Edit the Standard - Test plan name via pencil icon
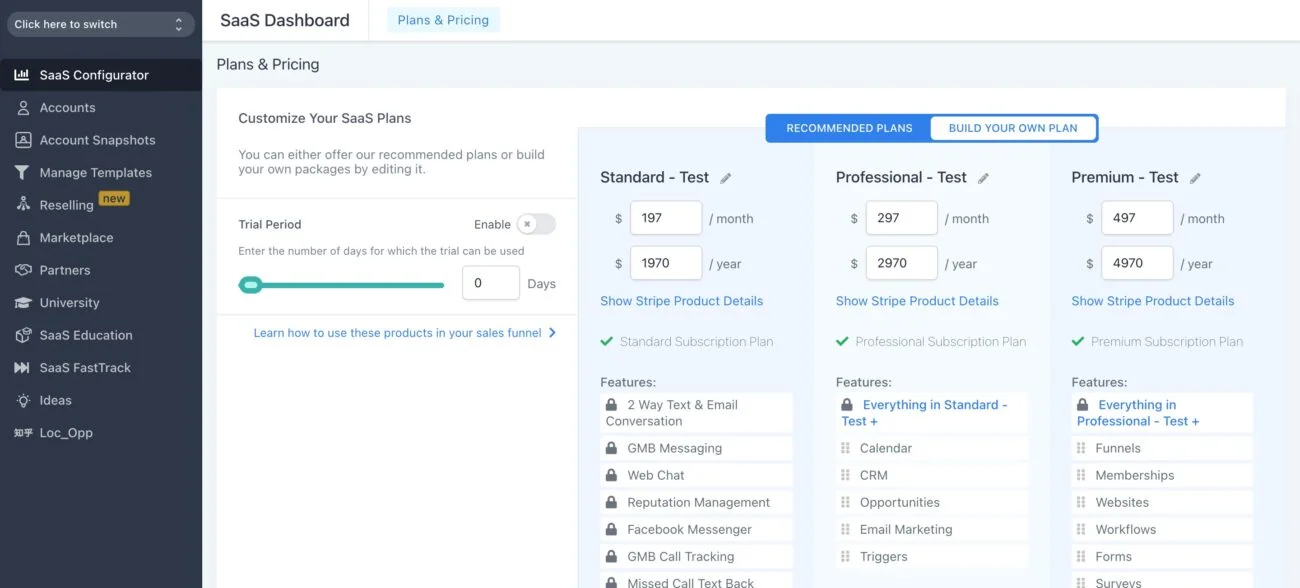This screenshot has height=588, width=1300. (x=725, y=177)
